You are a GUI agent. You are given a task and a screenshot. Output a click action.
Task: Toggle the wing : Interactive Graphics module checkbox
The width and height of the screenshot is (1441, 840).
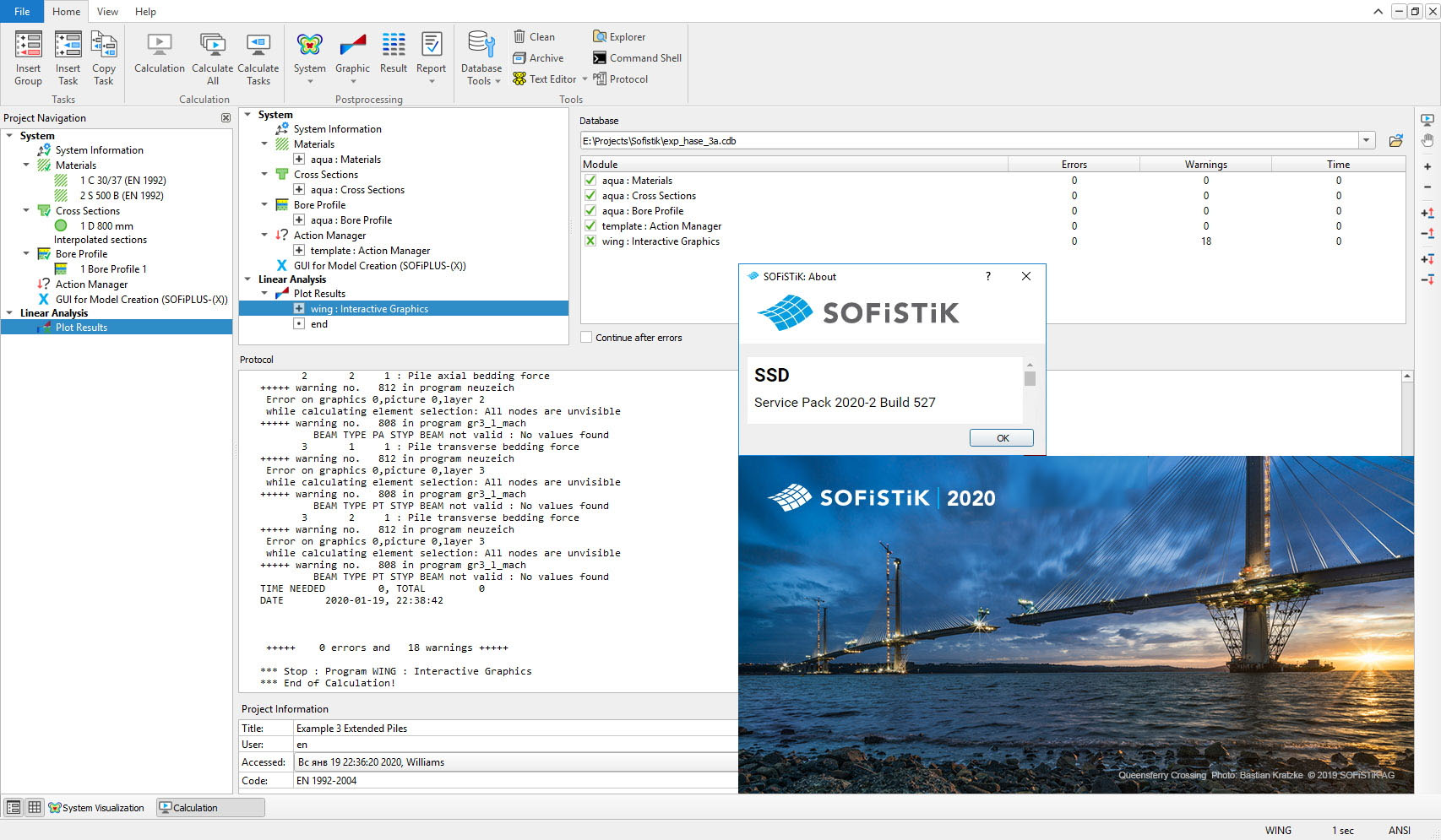590,241
